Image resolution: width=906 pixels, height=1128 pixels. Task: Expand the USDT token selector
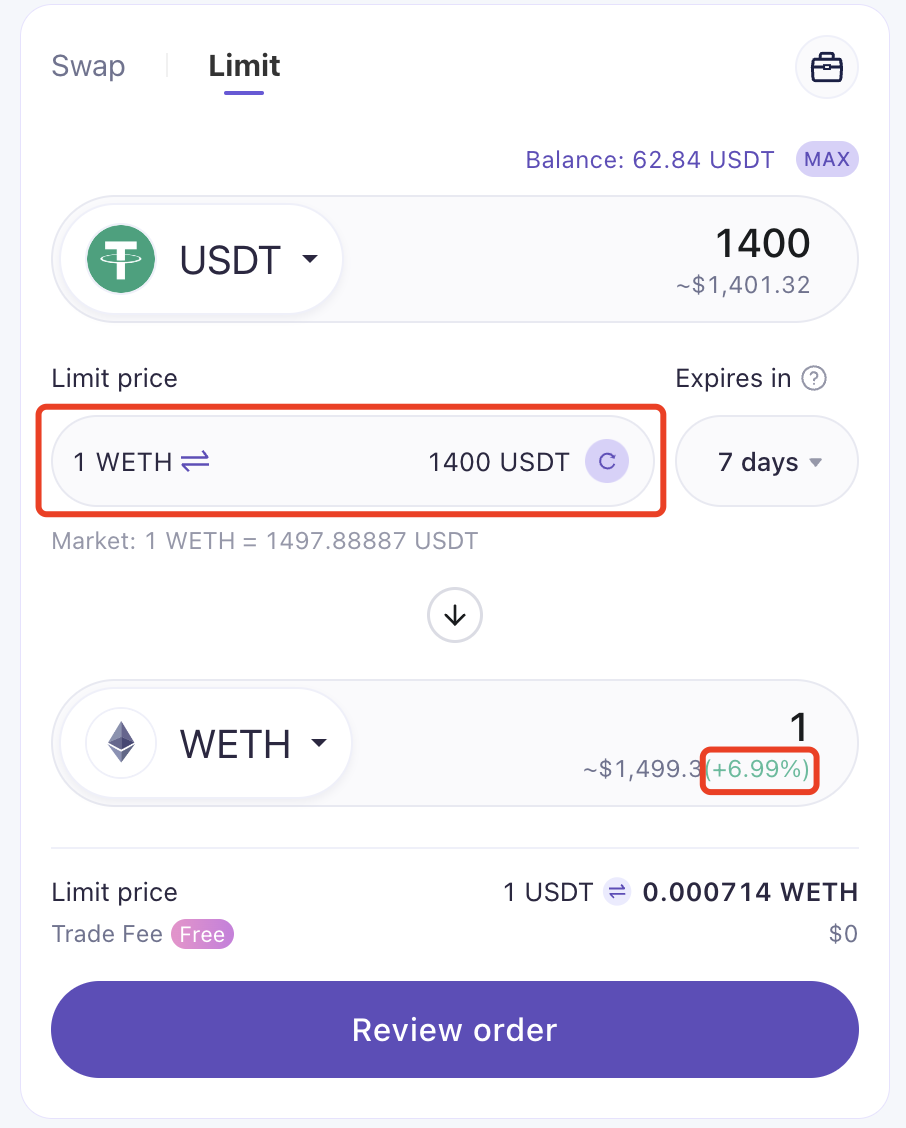click(x=201, y=259)
